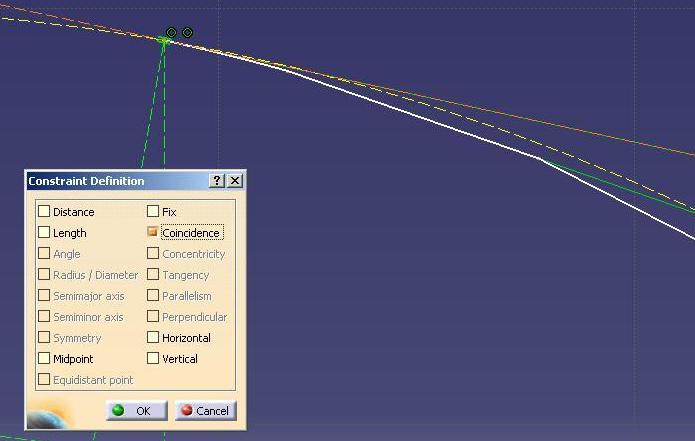Select the right coincidence constraint symbol
Screen dimensions: 695x441
point(187,32)
